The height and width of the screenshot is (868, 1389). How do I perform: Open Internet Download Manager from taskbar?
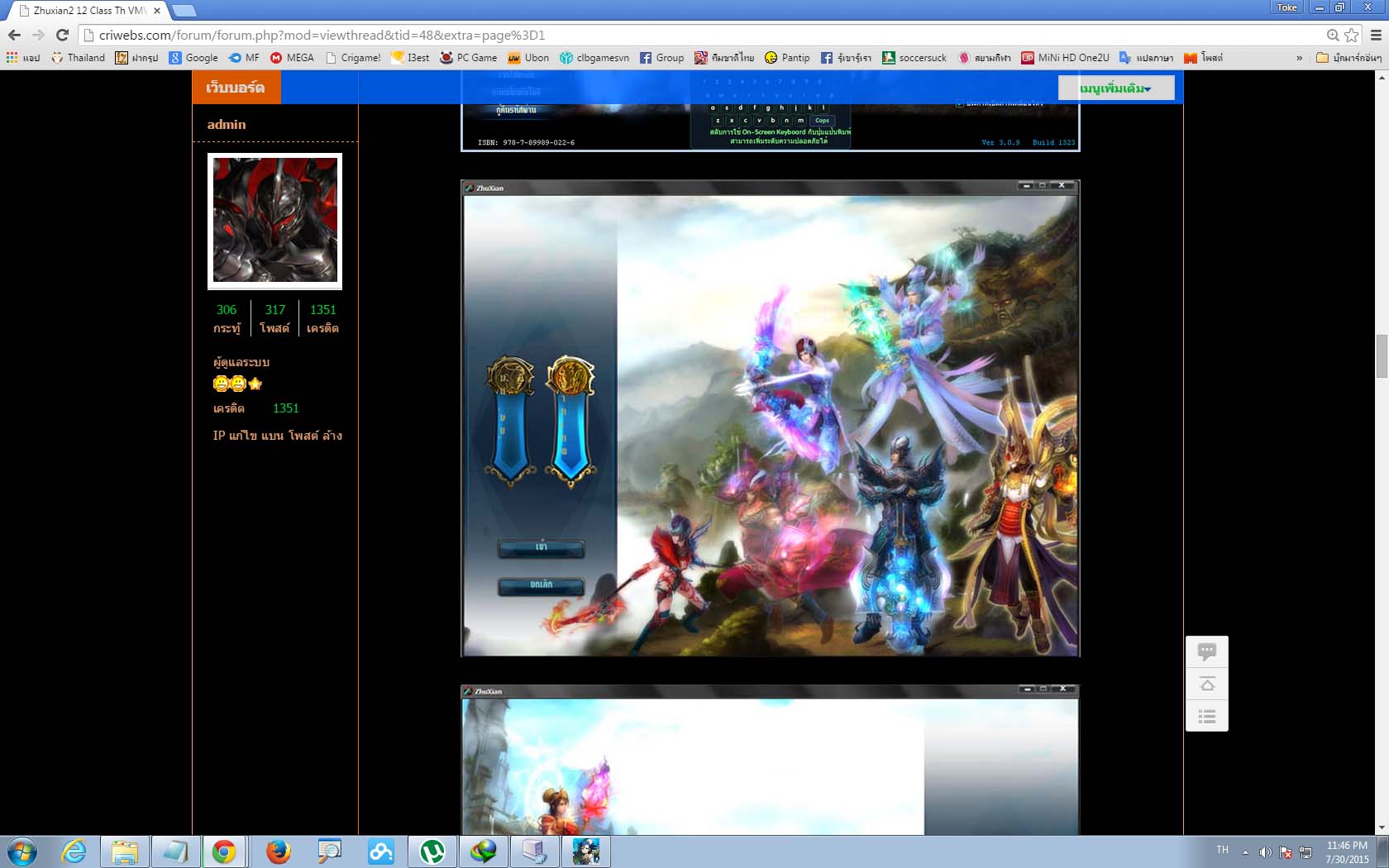[484, 851]
